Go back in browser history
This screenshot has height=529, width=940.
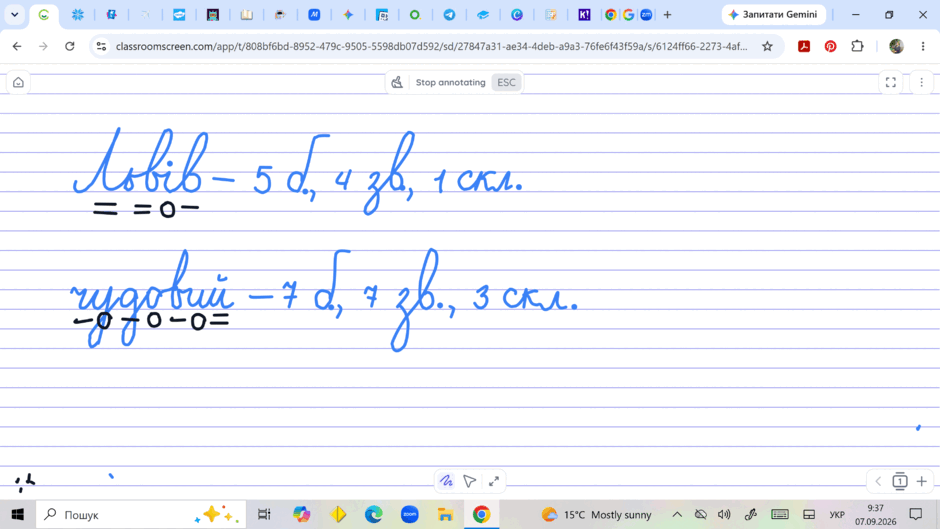(x=17, y=46)
